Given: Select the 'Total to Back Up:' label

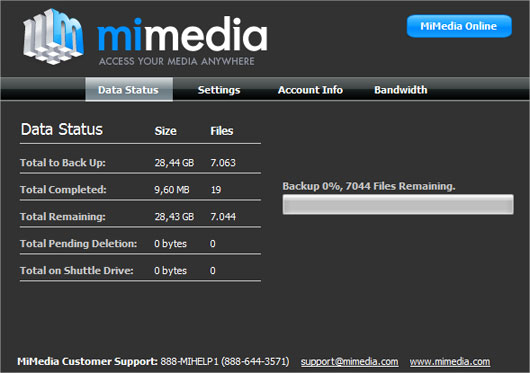Looking at the screenshot, I should point(63,163).
